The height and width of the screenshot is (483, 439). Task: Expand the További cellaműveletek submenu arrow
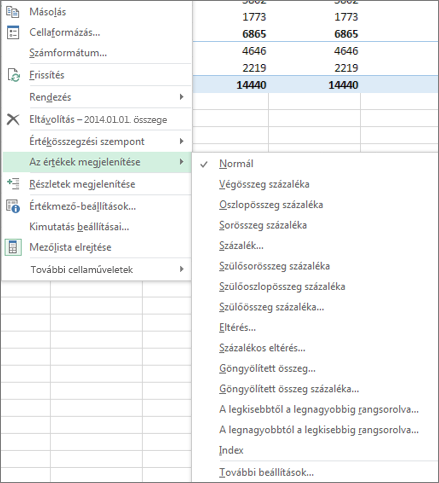click(181, 269)
